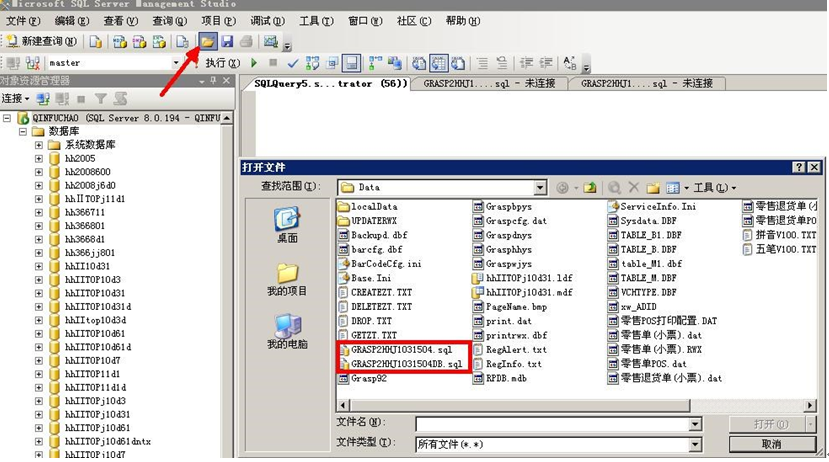Open the Look in (查找范围) Data dropdown
Viewport: 829px width, 462px height.
click(540, 187)
